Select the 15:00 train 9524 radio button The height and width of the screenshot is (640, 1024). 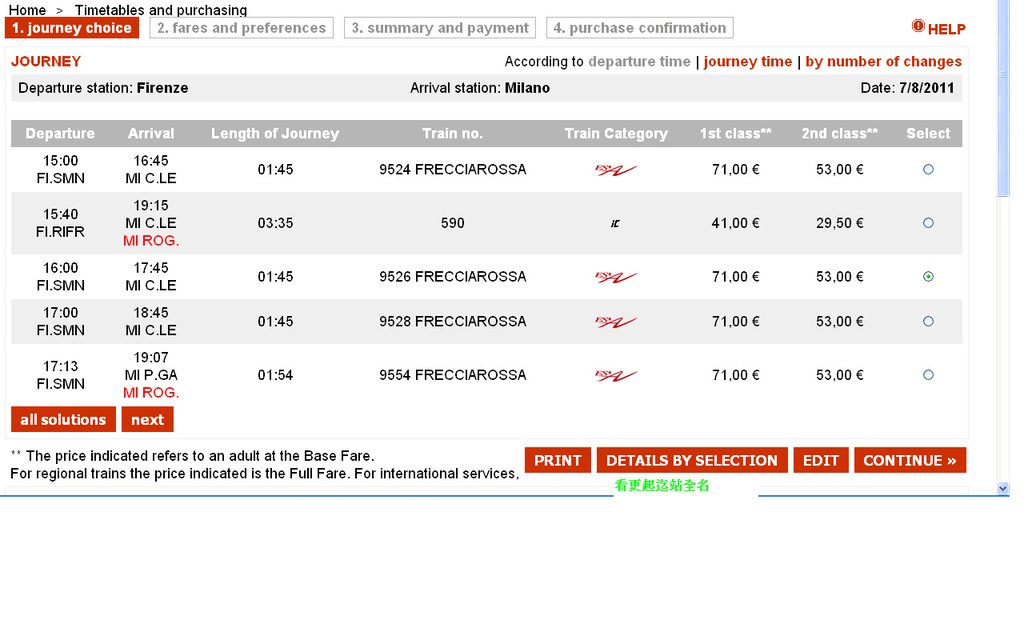point(928,170)
